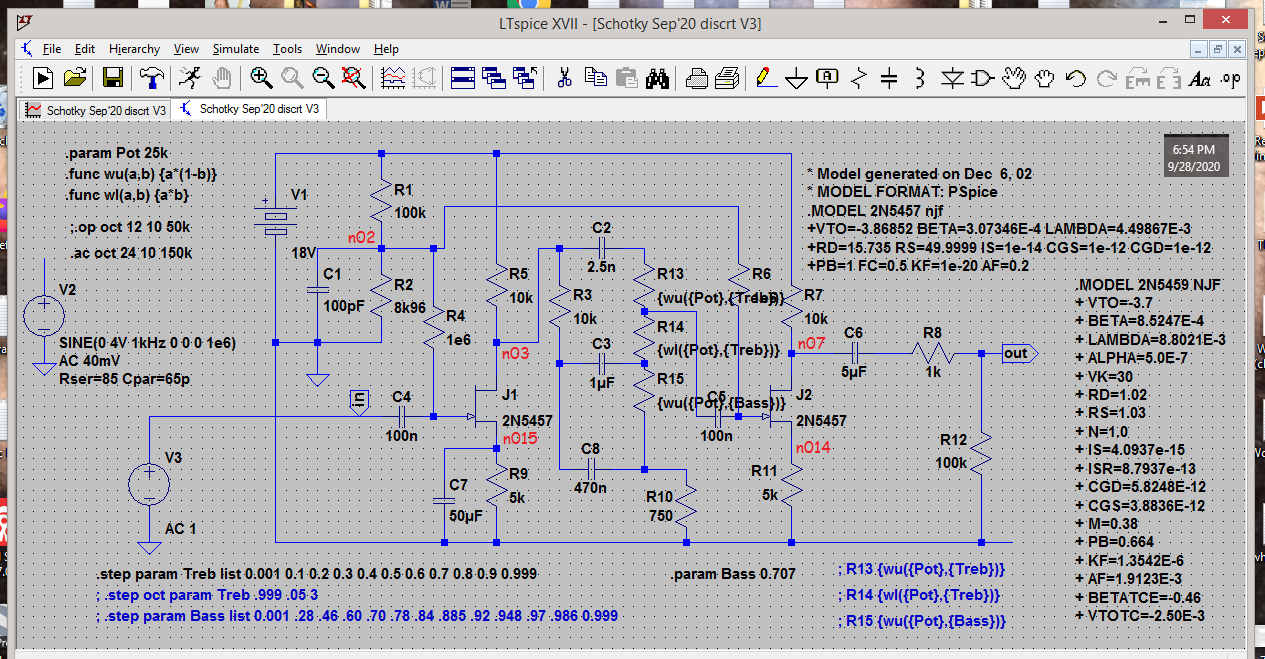Place an Inductor component
This screenshot has width=1265, height=659.
pyautogui.click(x=920, y=77)
